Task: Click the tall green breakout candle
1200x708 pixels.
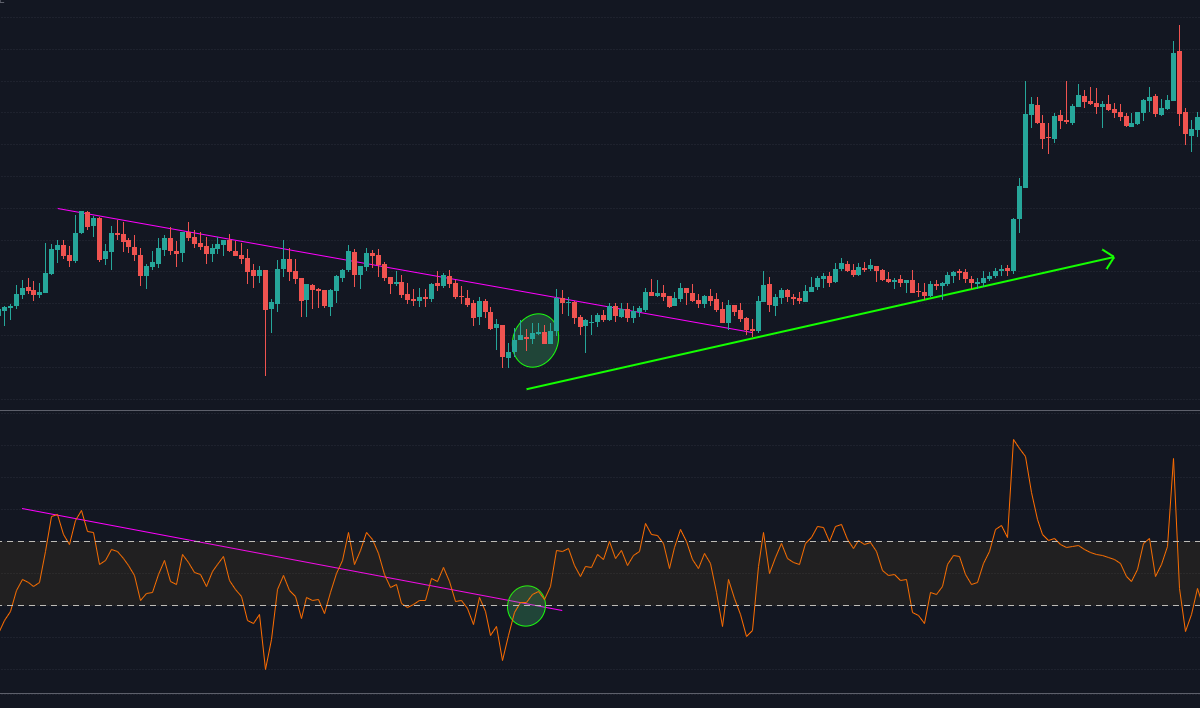Action: tap(1026, 150)
